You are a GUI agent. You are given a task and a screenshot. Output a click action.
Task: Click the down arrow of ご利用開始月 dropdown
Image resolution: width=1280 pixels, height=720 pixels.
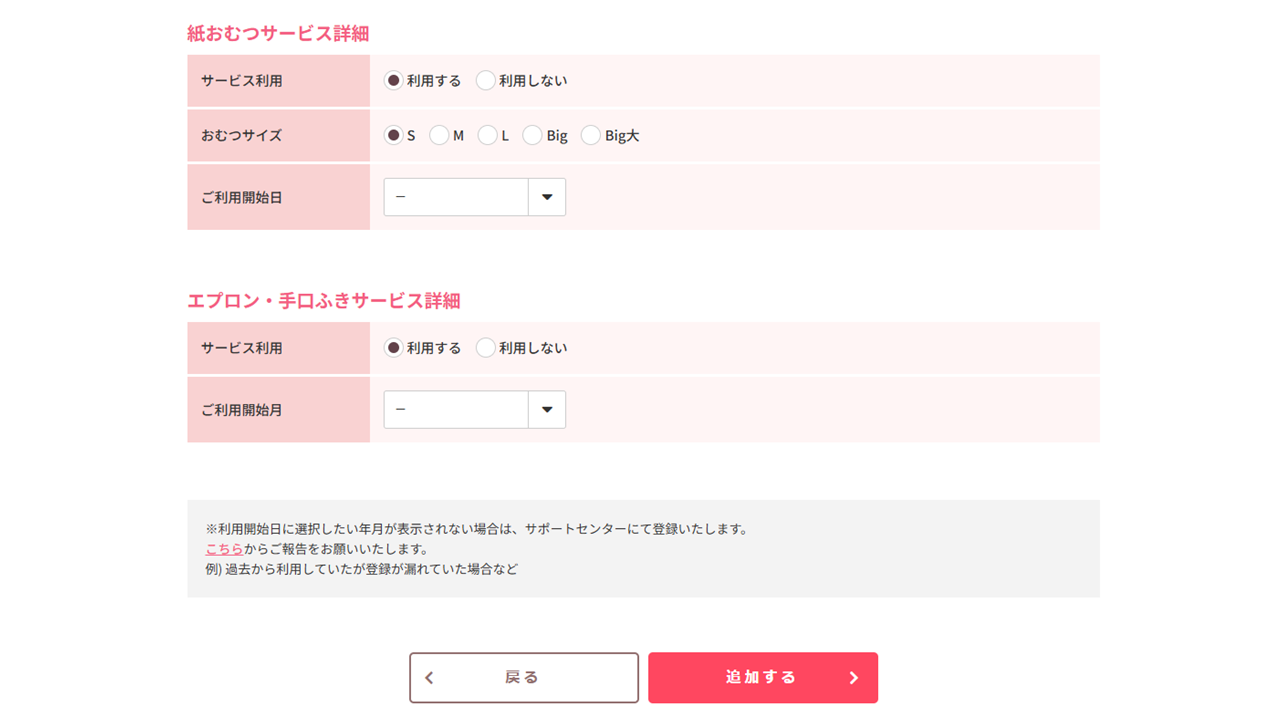[547, 410]
